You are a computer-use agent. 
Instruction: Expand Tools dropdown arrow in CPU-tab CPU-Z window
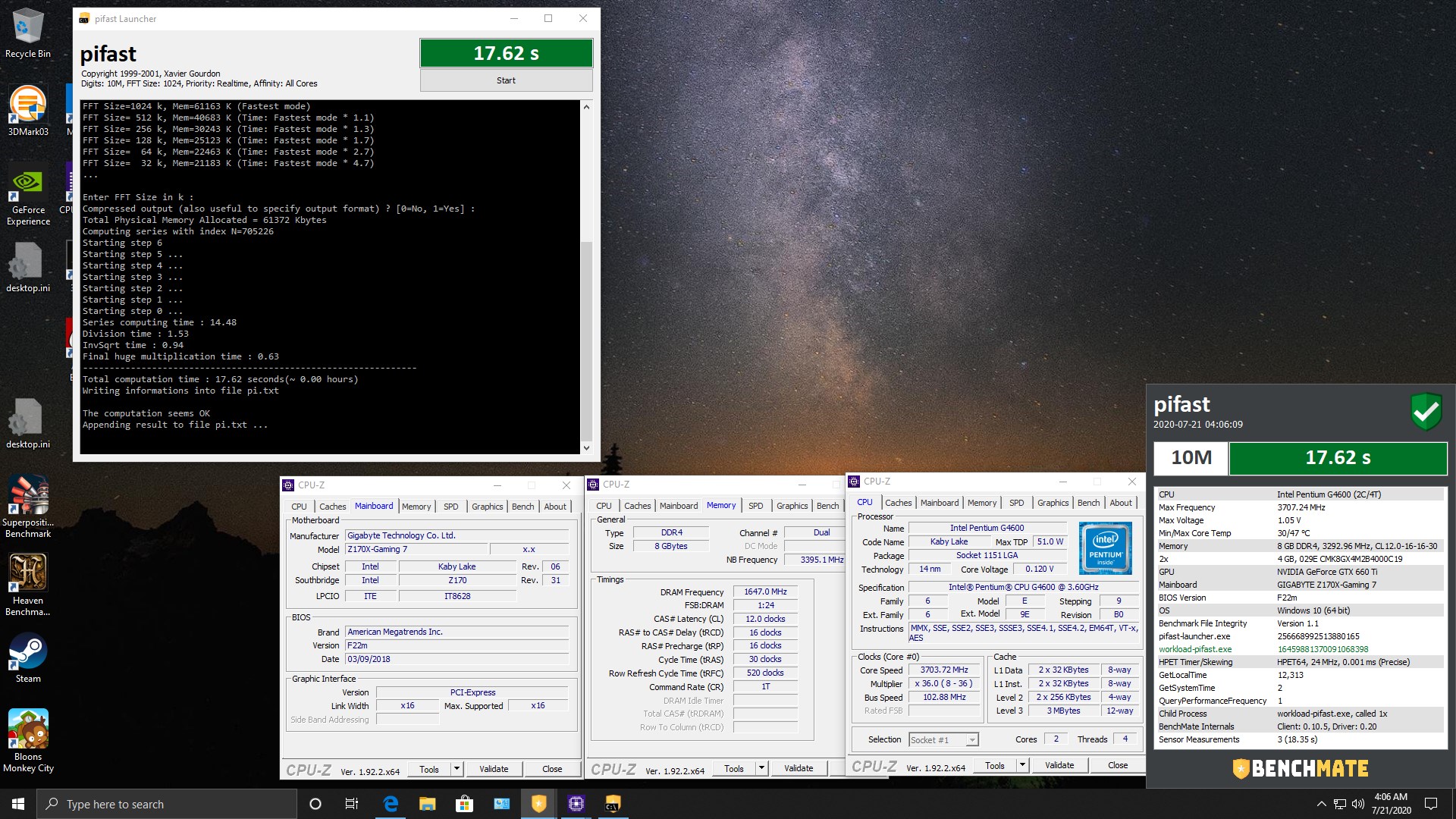pos(1022,765)
